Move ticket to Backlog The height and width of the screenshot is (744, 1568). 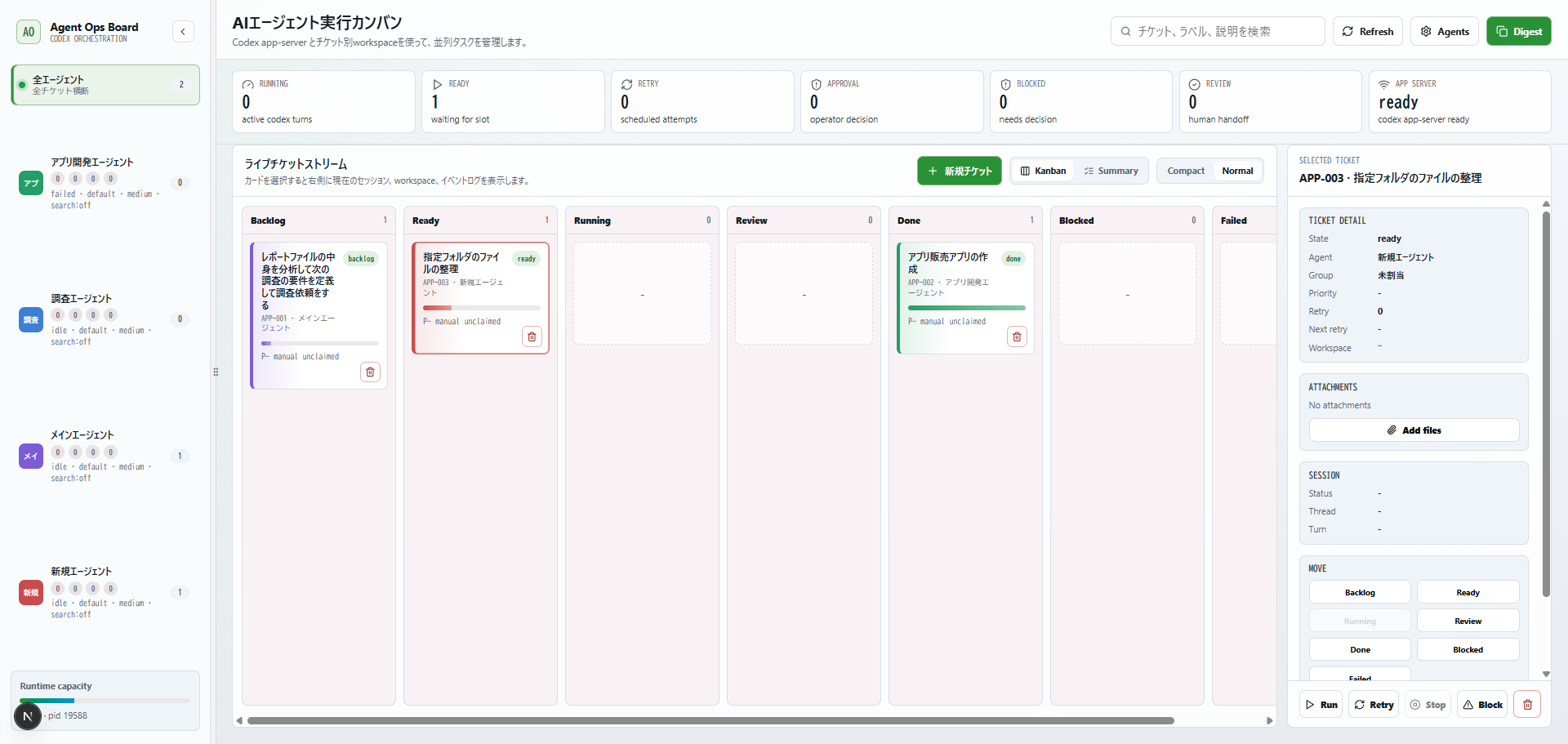[x=1360, y=592]
